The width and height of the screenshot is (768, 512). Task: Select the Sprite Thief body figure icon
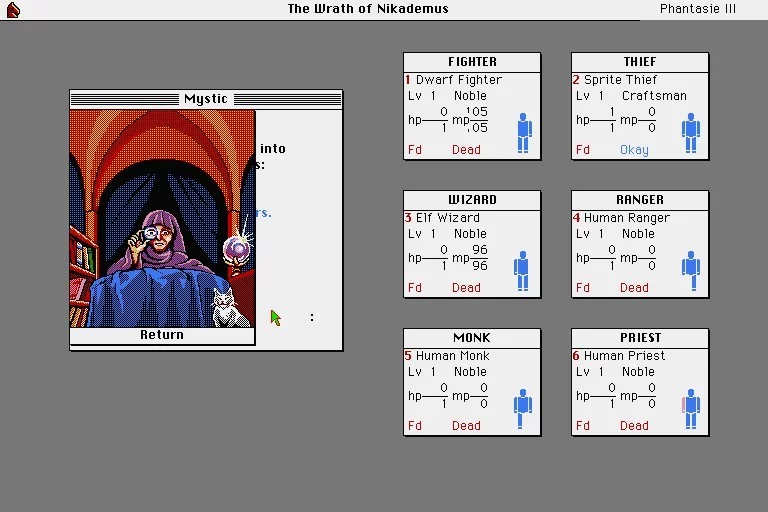(x=691, y=133)
